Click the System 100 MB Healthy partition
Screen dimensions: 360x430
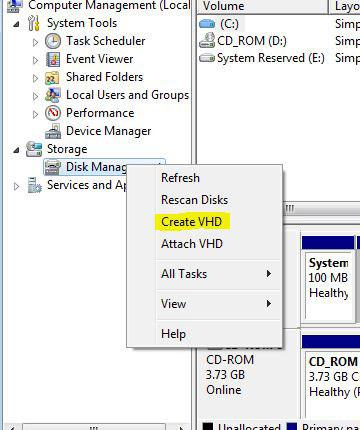click(x=329, y=287)
